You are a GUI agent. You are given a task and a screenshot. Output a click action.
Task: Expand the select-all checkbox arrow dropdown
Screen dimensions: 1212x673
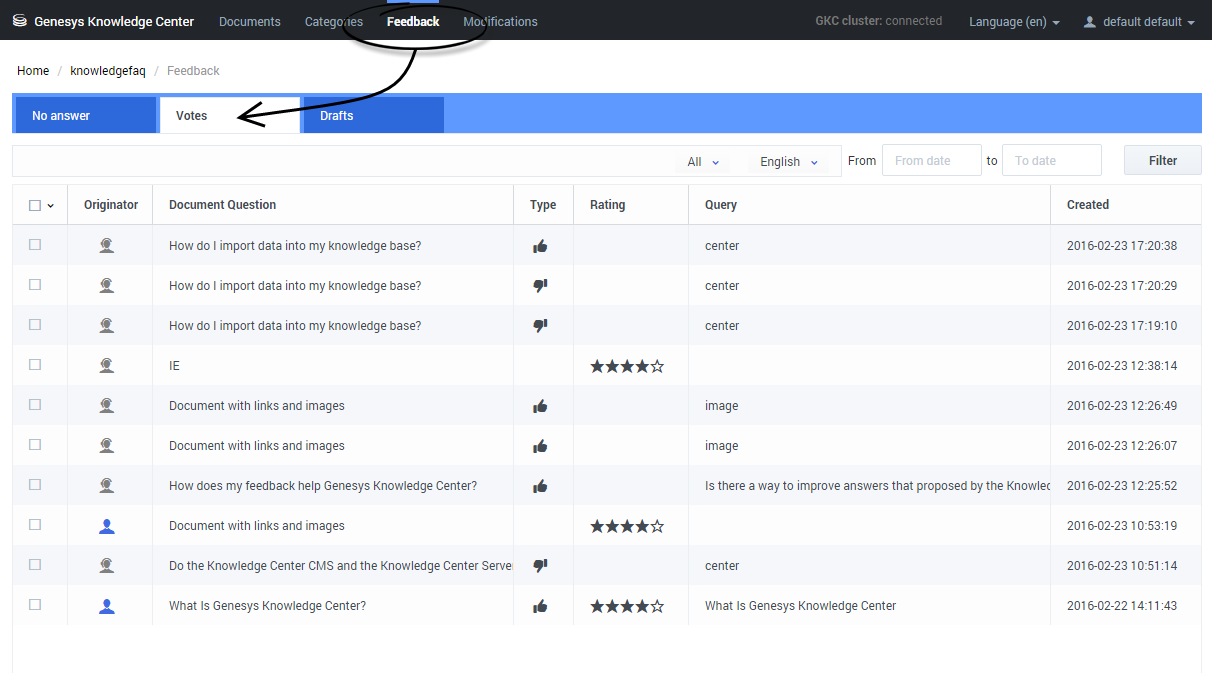(51, 206)
